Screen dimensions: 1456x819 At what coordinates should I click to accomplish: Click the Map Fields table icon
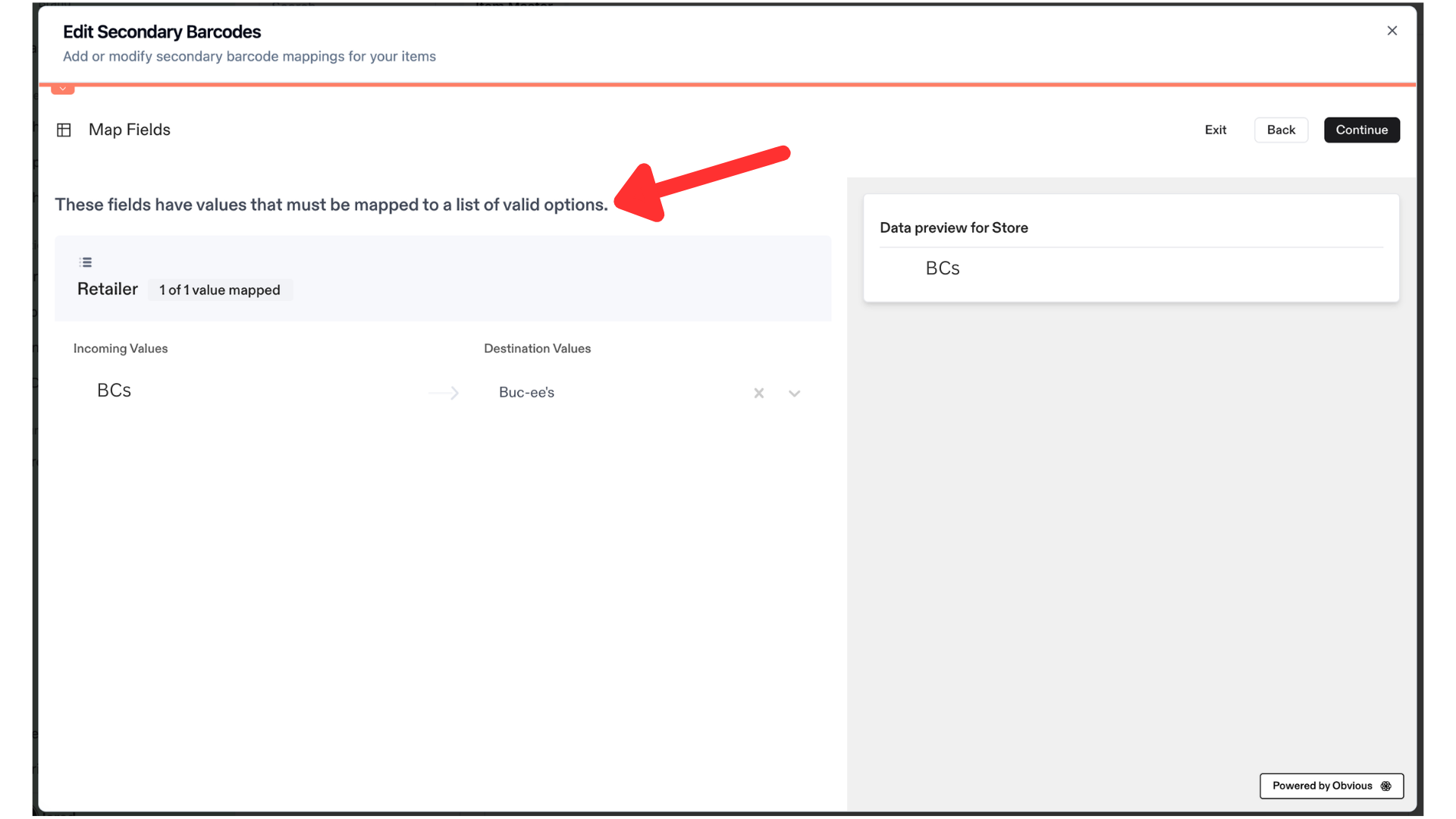[x=64, y=130]
